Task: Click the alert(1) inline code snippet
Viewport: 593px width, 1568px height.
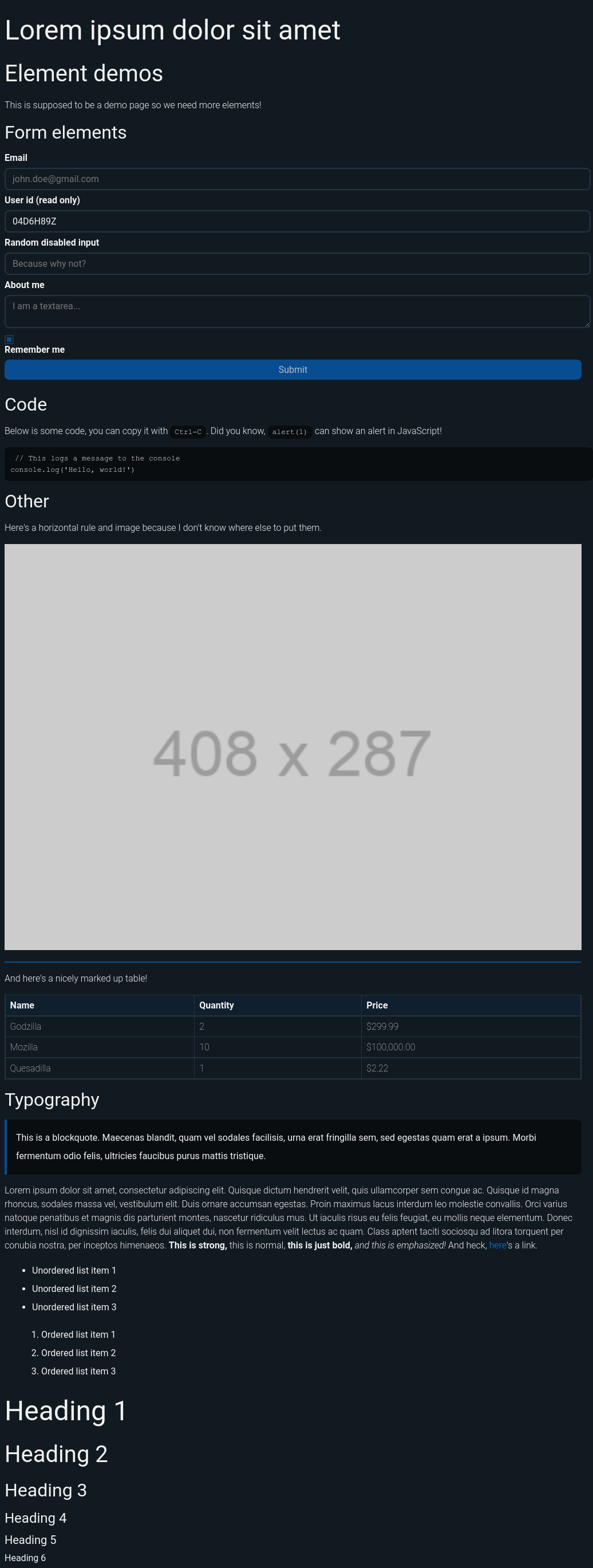Action: point(290,432)
